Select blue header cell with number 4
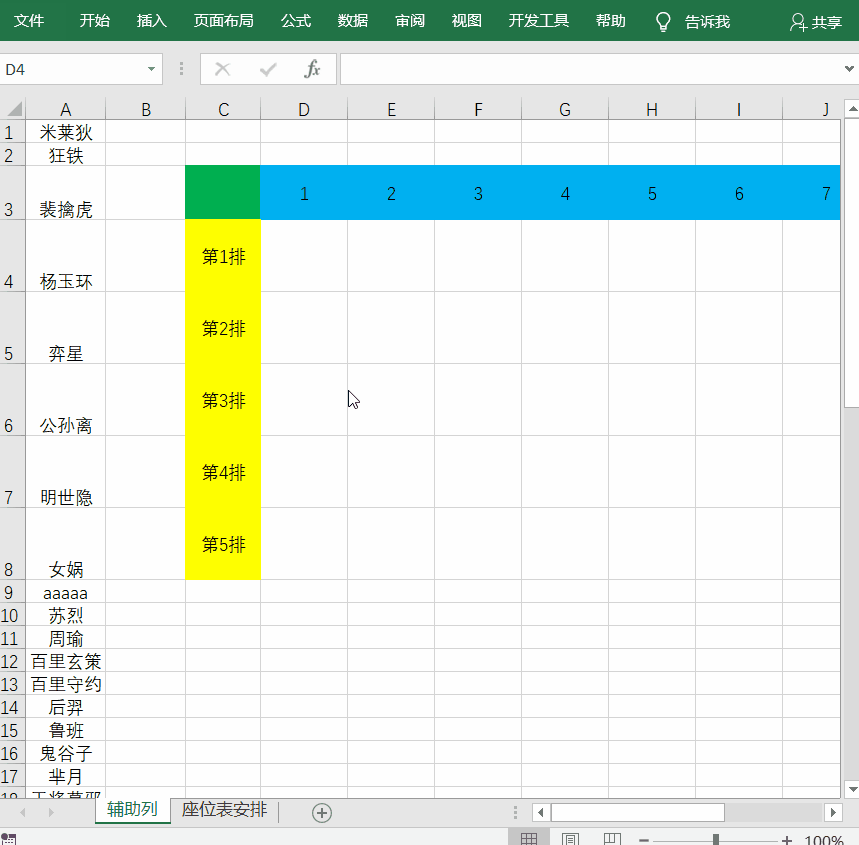 point(565,193)
